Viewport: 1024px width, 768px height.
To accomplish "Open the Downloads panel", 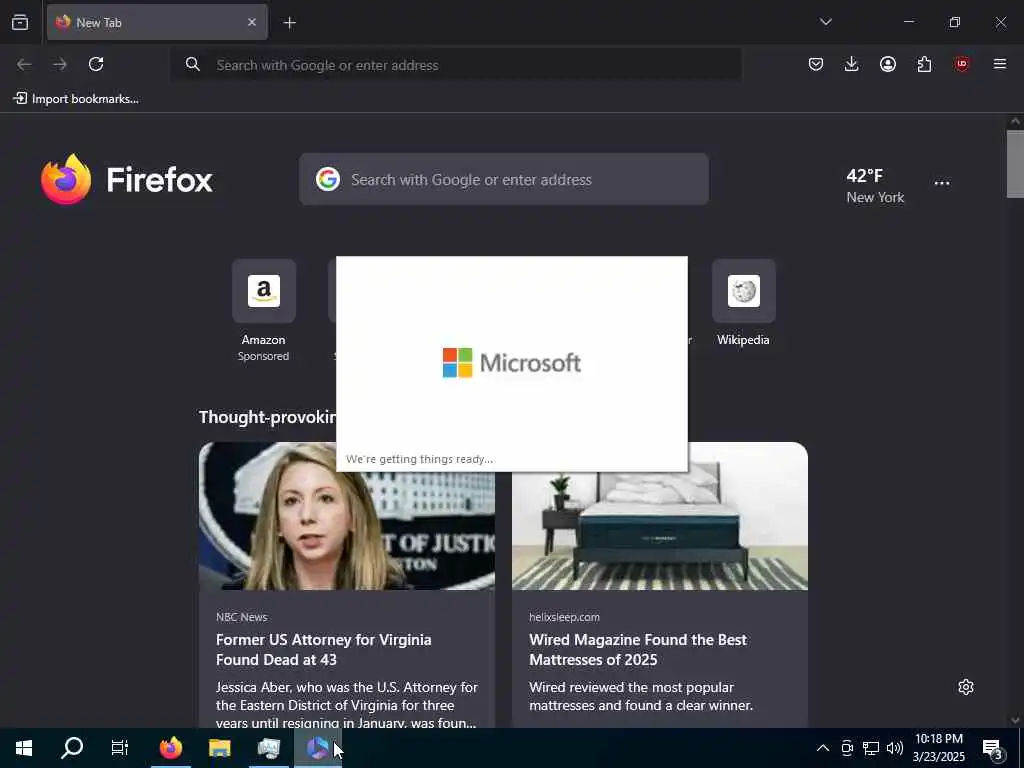I will click(852, 64).
